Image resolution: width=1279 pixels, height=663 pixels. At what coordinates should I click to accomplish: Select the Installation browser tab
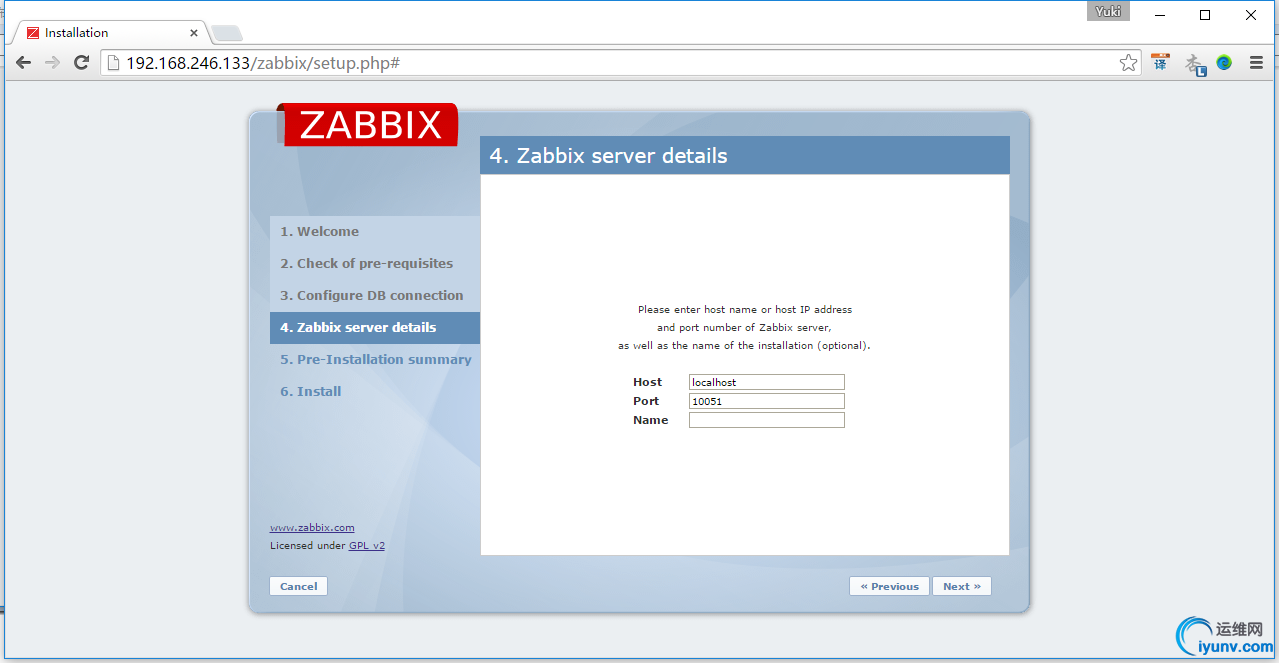pos(108,32)
